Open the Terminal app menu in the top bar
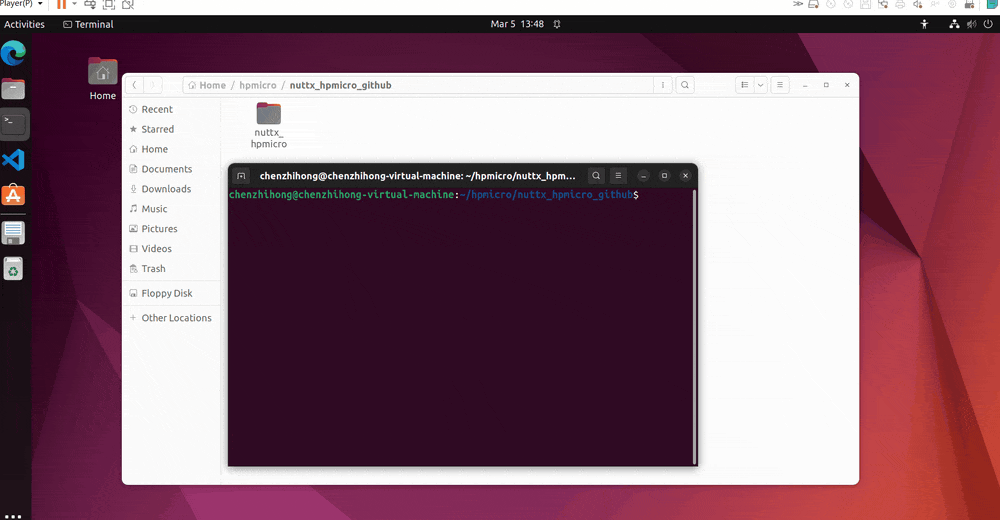The width and height of the screenshot is (1000, 520). (88, 24)
